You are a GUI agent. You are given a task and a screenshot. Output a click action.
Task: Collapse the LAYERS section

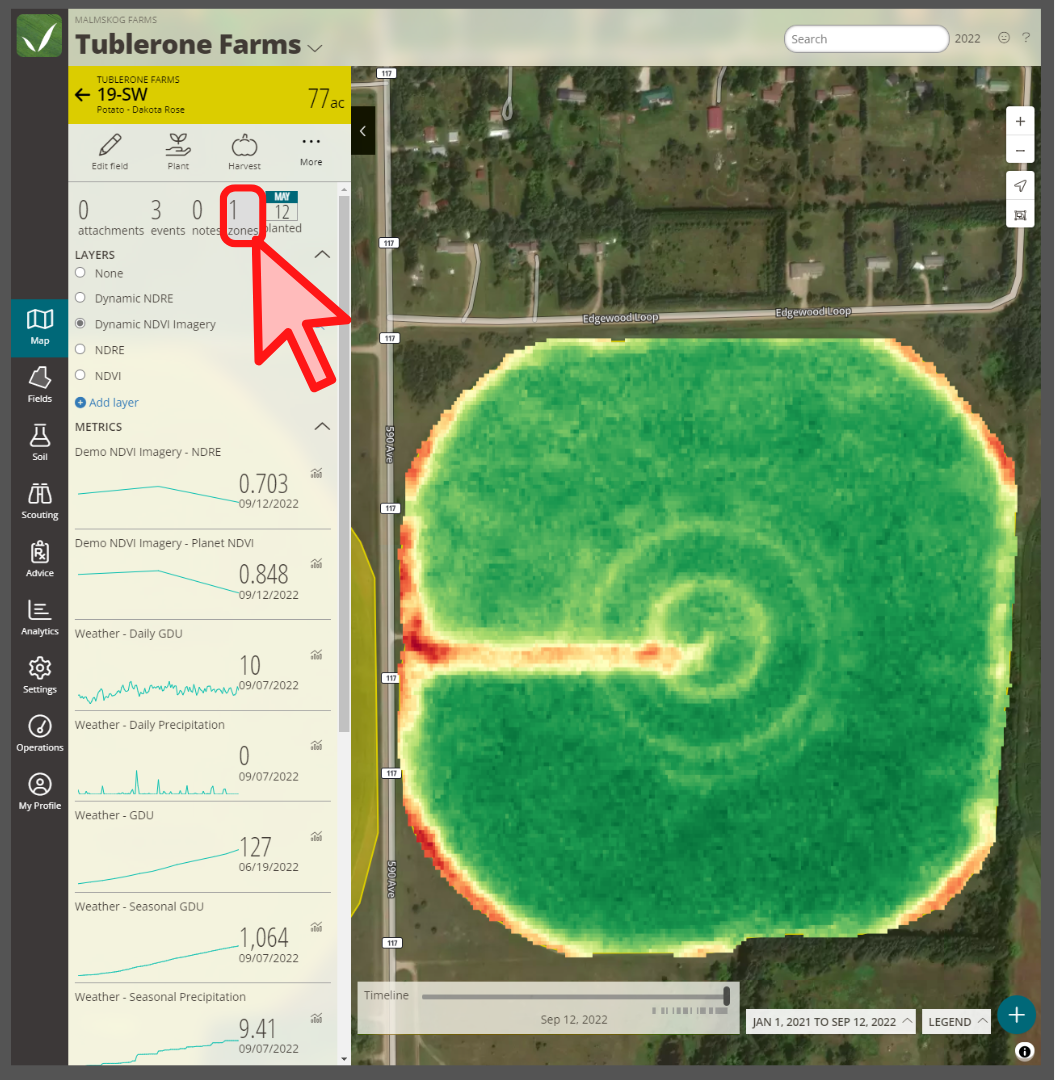322,254
